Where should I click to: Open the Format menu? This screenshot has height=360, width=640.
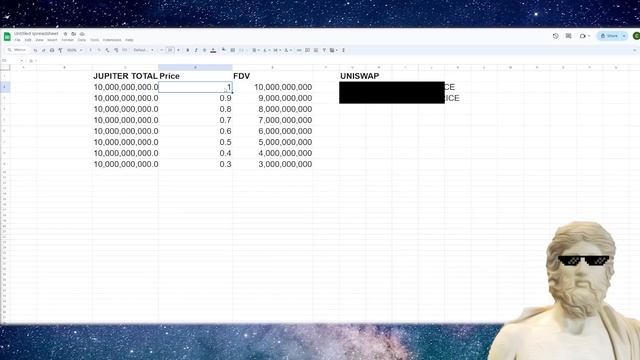click(x=67, y=40)
